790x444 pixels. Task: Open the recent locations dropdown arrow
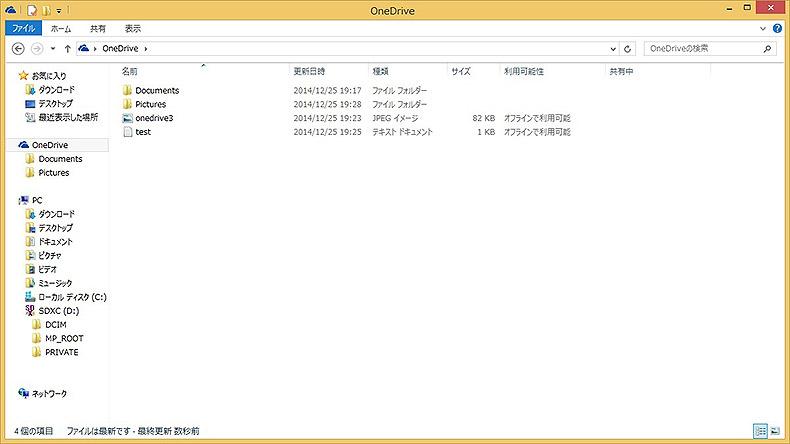click(x=53, y=49)
